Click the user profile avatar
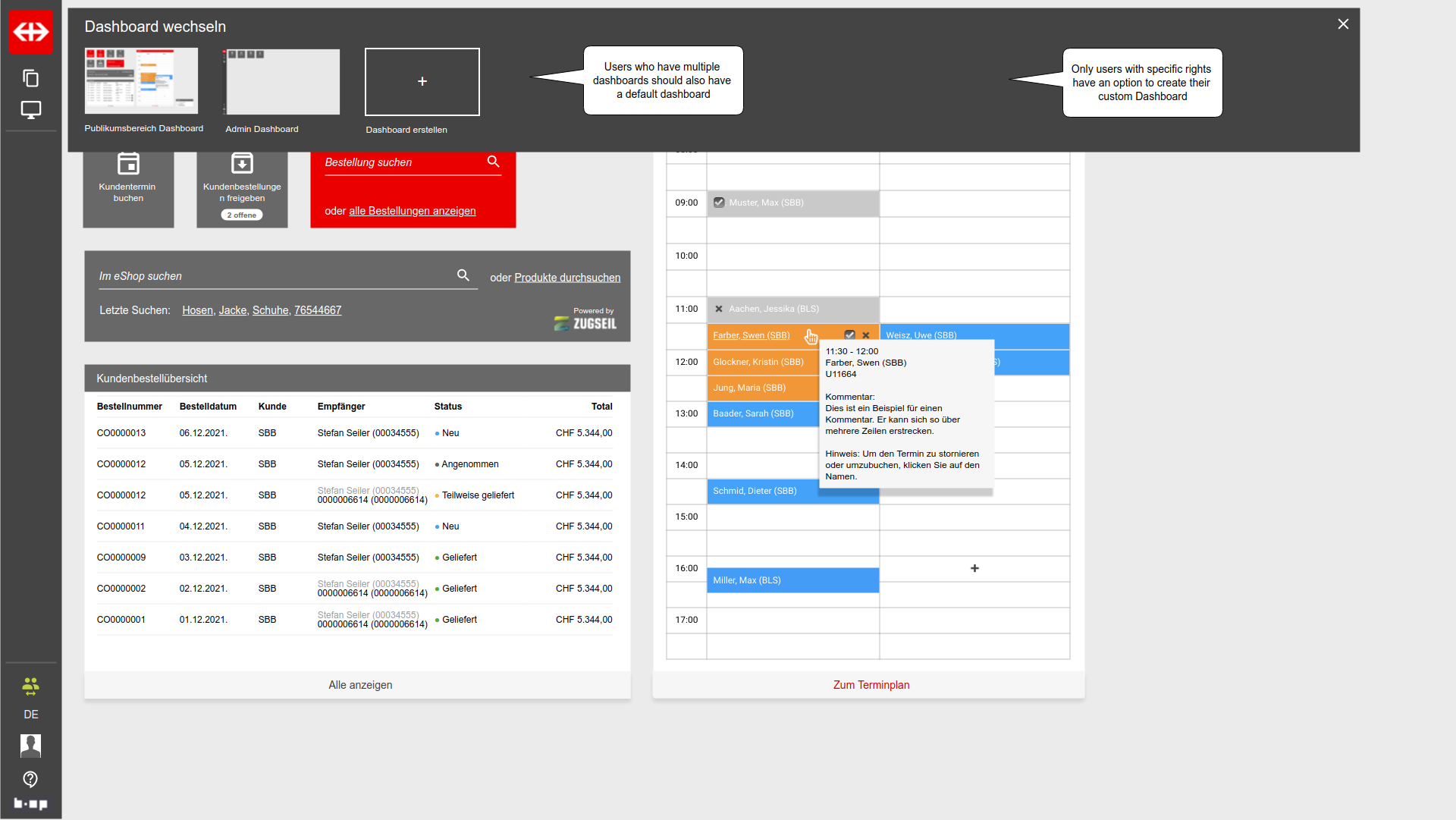1456x820 pixels. click(x=30, y=746)
